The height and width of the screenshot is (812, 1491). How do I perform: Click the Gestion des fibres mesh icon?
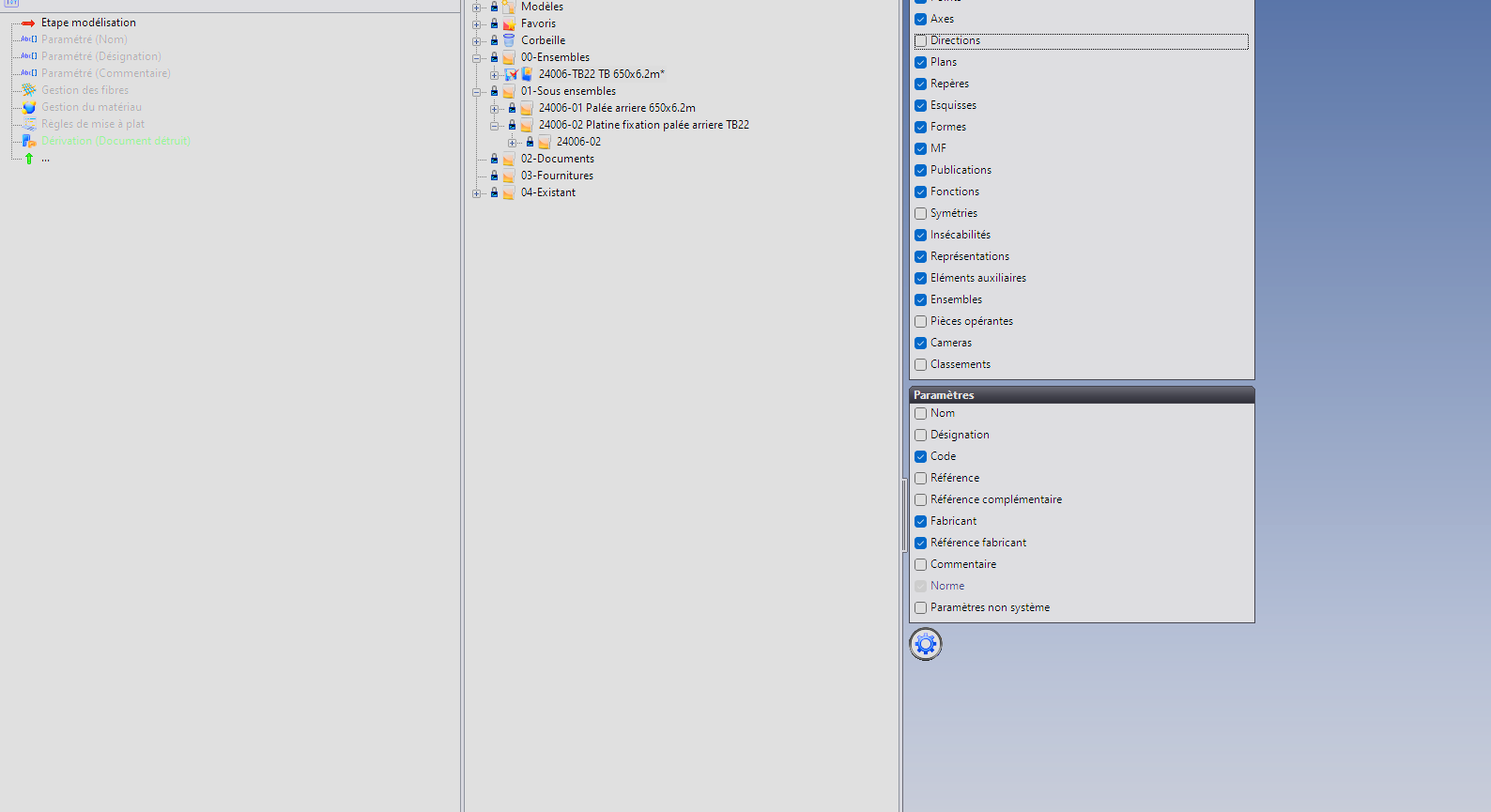coord(29,90)
